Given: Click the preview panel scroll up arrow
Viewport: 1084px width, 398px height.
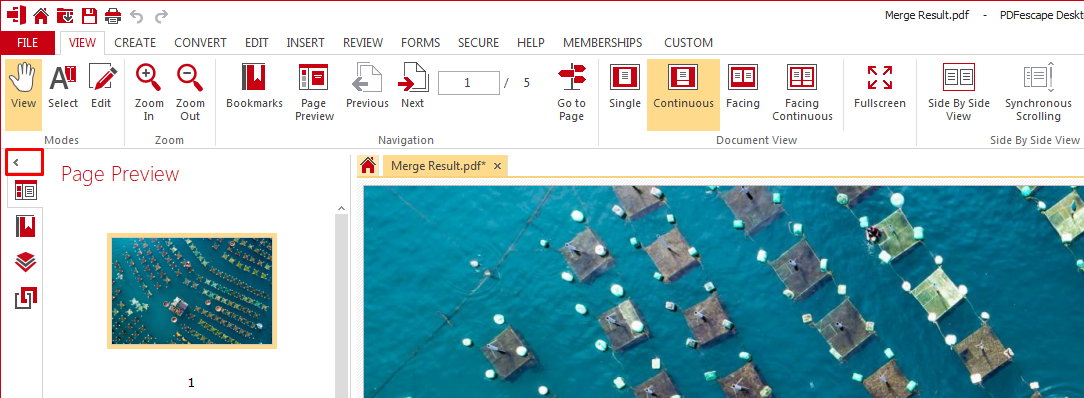Looking at the screenshot, I should pyautogui.click(x=341, y=208).
